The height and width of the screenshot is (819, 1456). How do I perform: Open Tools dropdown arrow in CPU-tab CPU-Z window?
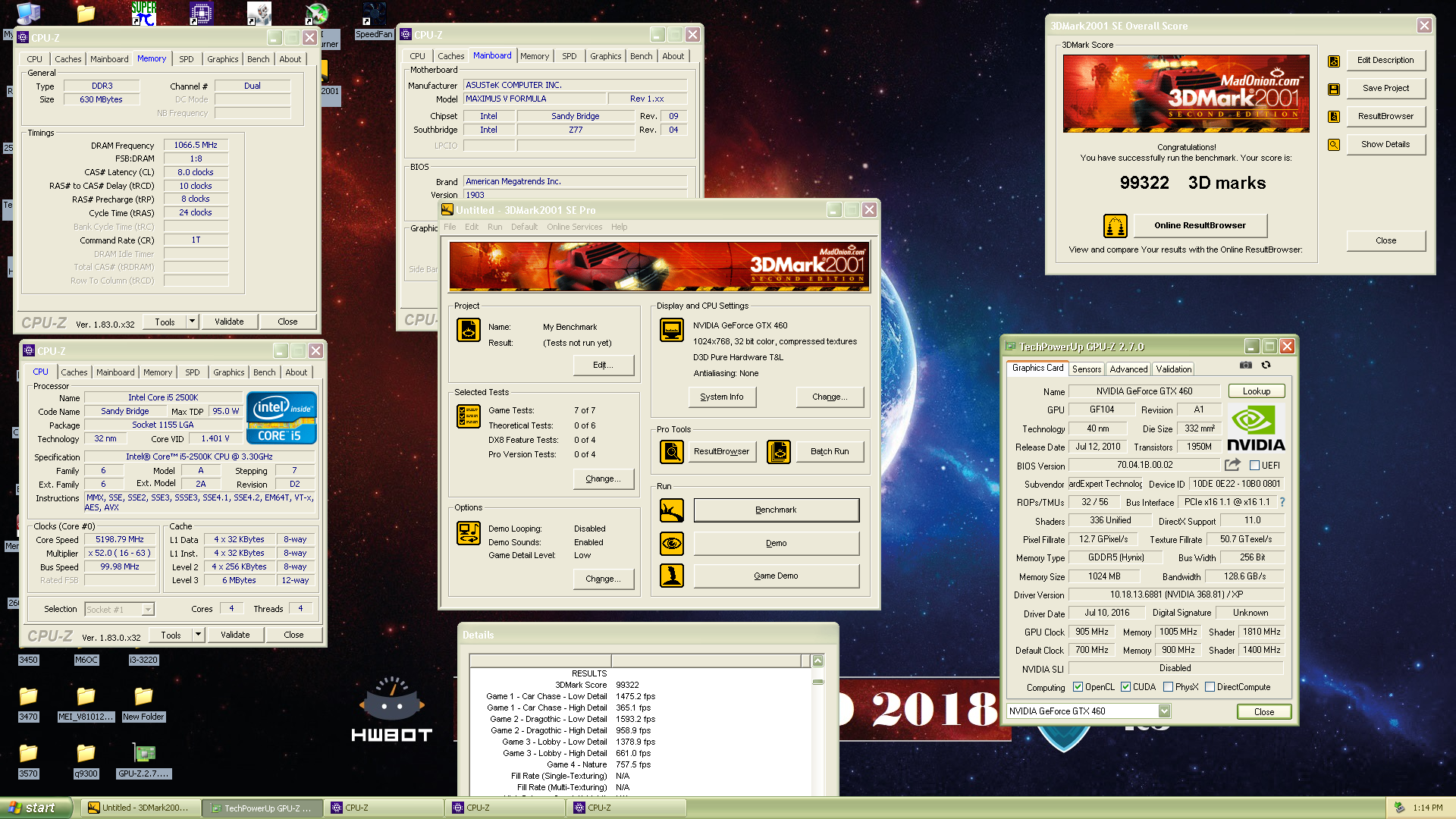coord(198,635)
